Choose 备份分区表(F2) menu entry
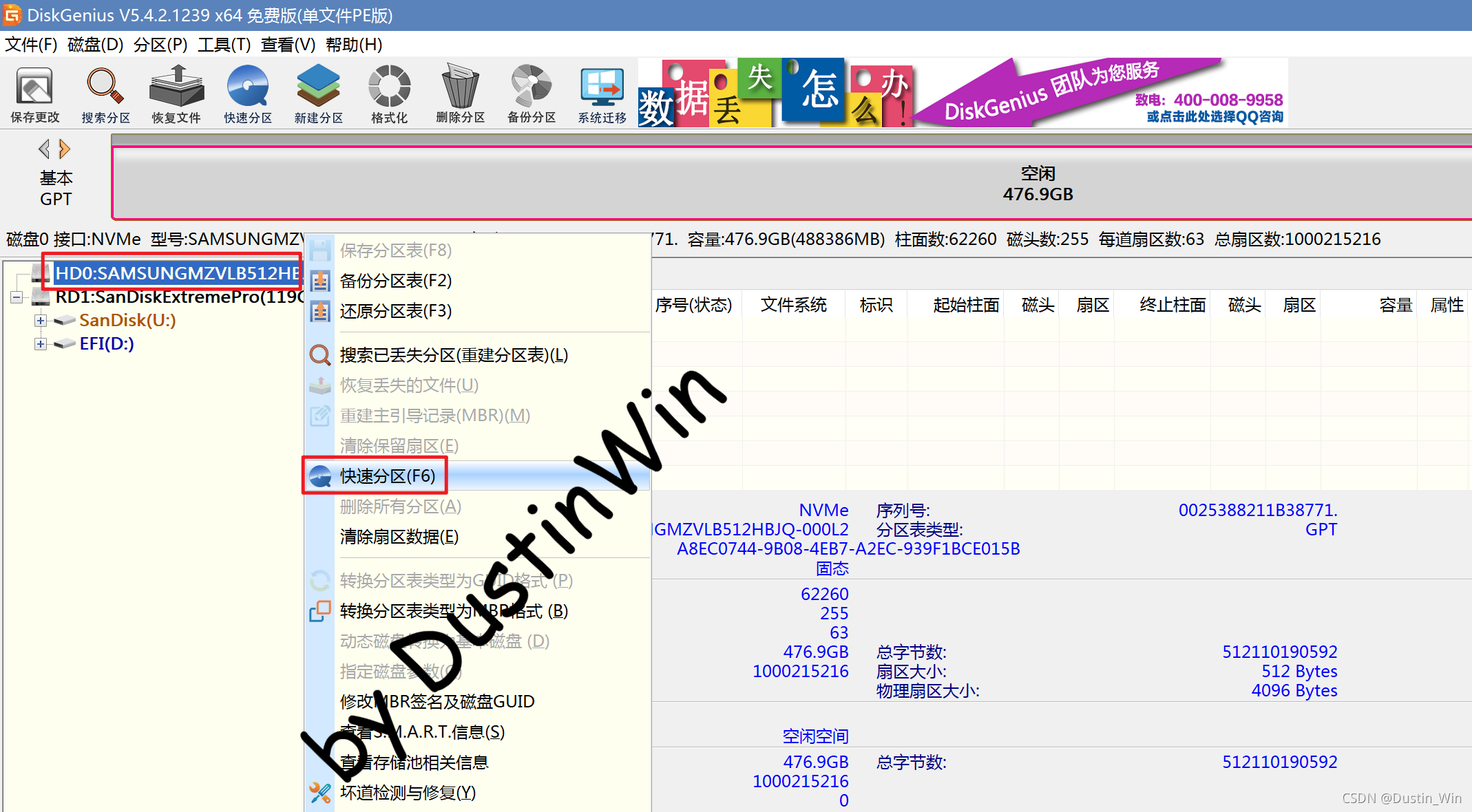This screenshot has width=1472, height=812. point(478,281)
